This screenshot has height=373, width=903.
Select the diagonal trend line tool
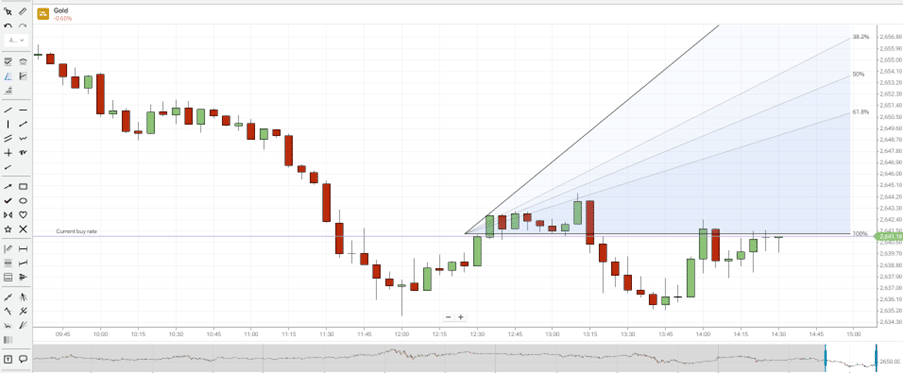coord(8,109)
